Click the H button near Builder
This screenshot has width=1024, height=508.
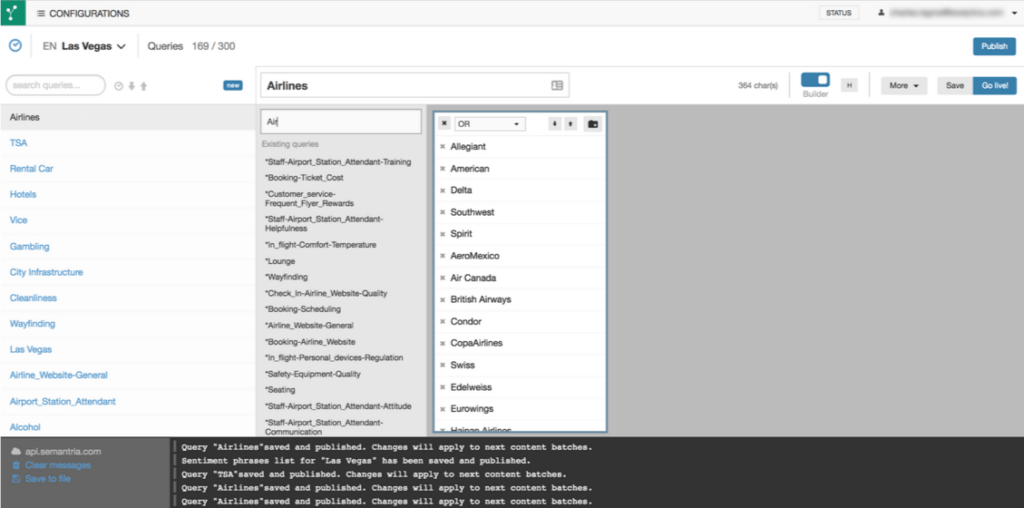(849, 85)
